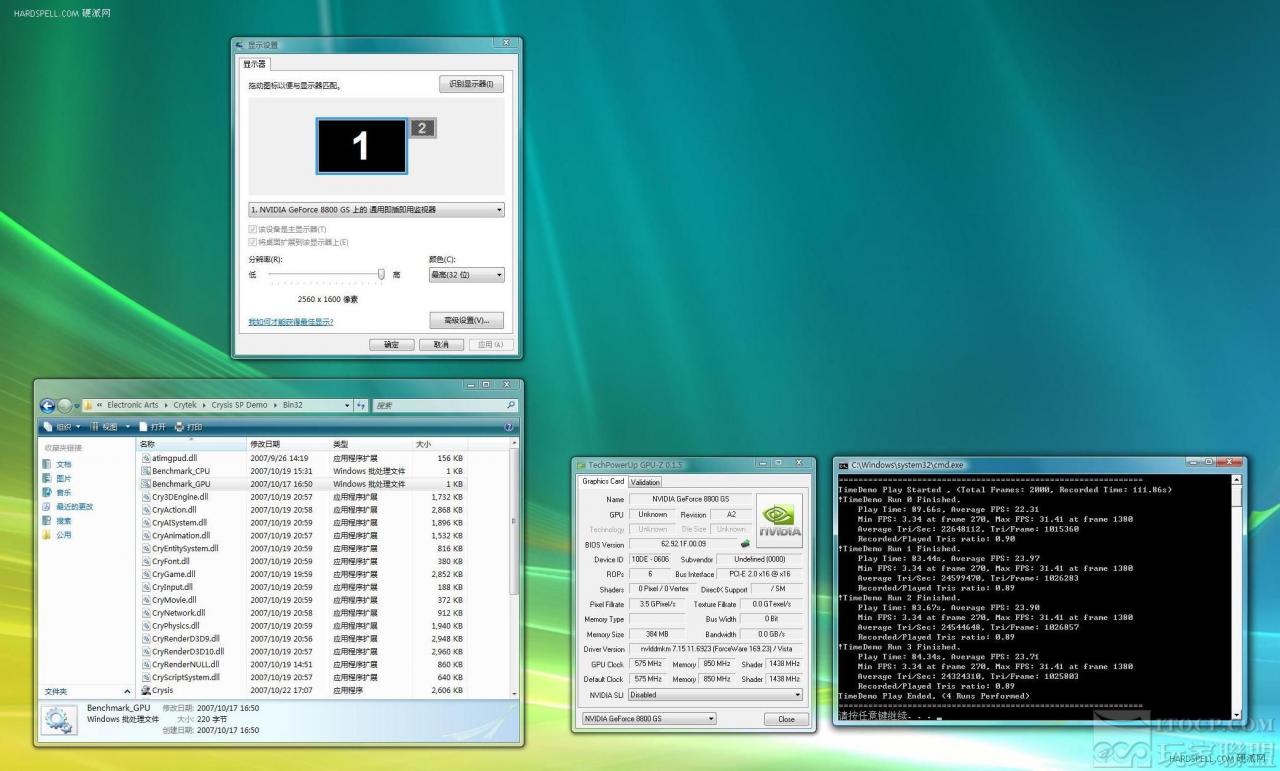Sort by the 名称 column header
The width and height of the screenshot is (1280, 771).
(x=190, y=444)
